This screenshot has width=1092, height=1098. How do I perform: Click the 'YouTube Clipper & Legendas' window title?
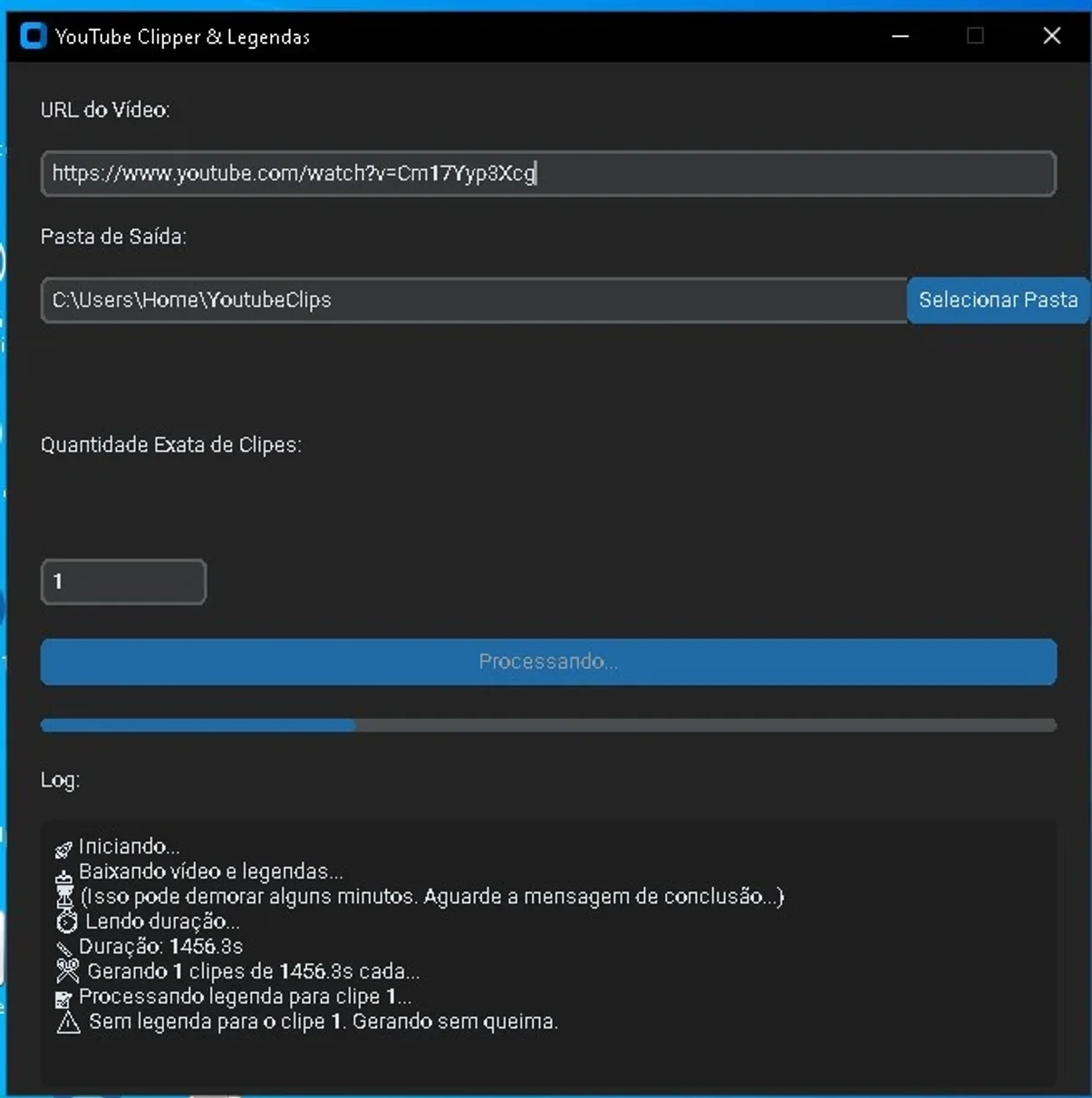tap(182, 37)
